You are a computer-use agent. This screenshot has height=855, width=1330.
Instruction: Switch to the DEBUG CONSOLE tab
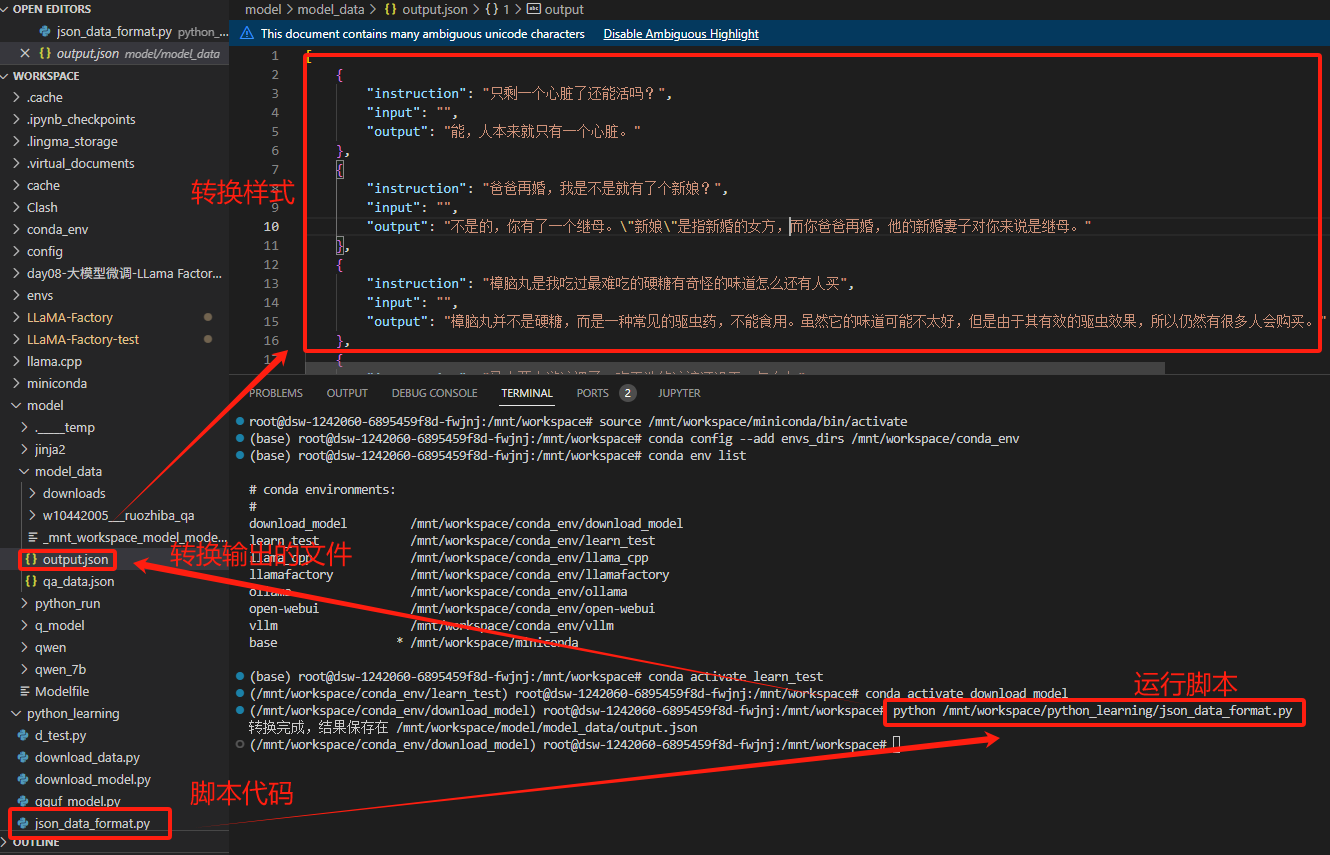coord(434,393)
